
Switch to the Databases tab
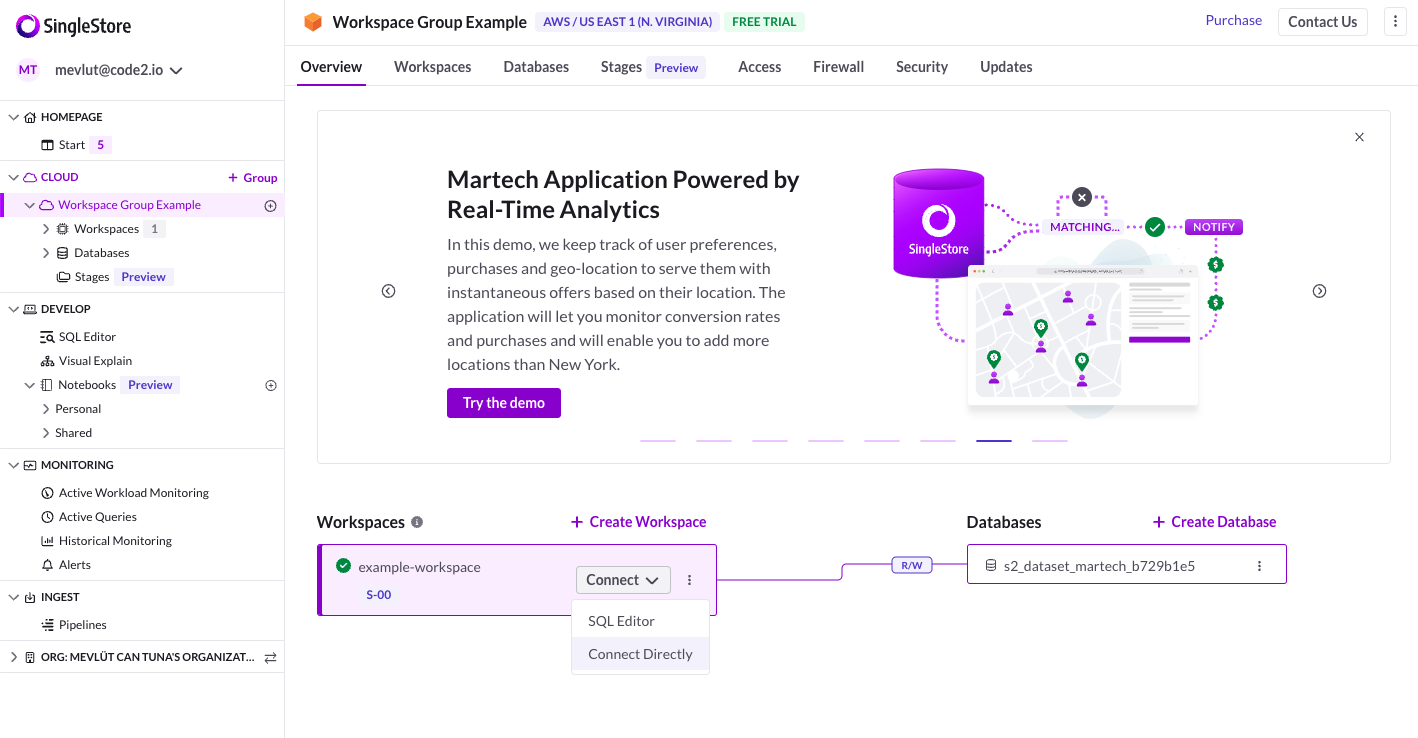[x=536, y=67]
